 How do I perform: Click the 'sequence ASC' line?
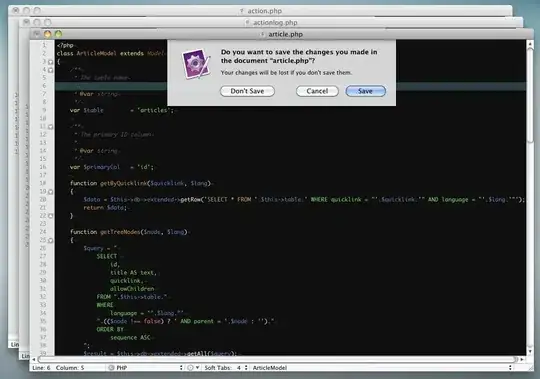coord(130,338)
